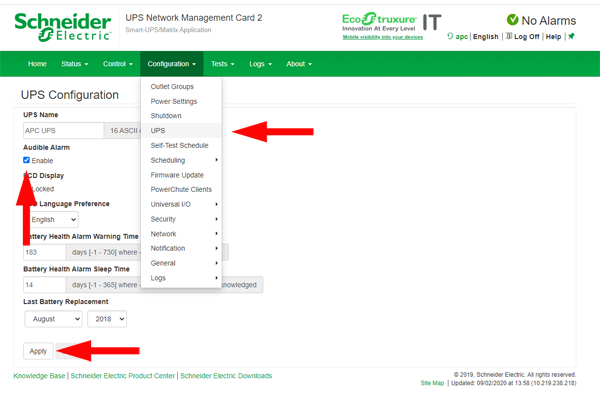Open Self-Test Schedule menu item

(181, 145)
